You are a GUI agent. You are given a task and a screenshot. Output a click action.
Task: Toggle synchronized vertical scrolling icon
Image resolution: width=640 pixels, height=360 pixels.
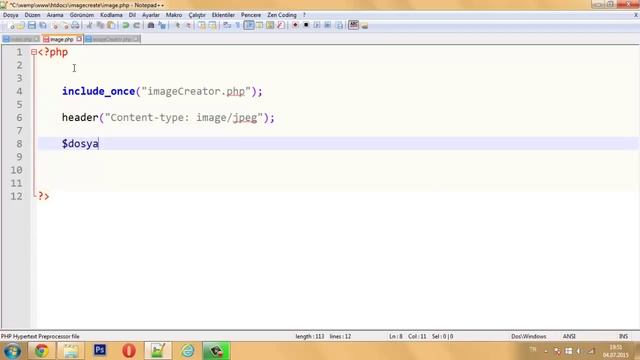(202, 25)
